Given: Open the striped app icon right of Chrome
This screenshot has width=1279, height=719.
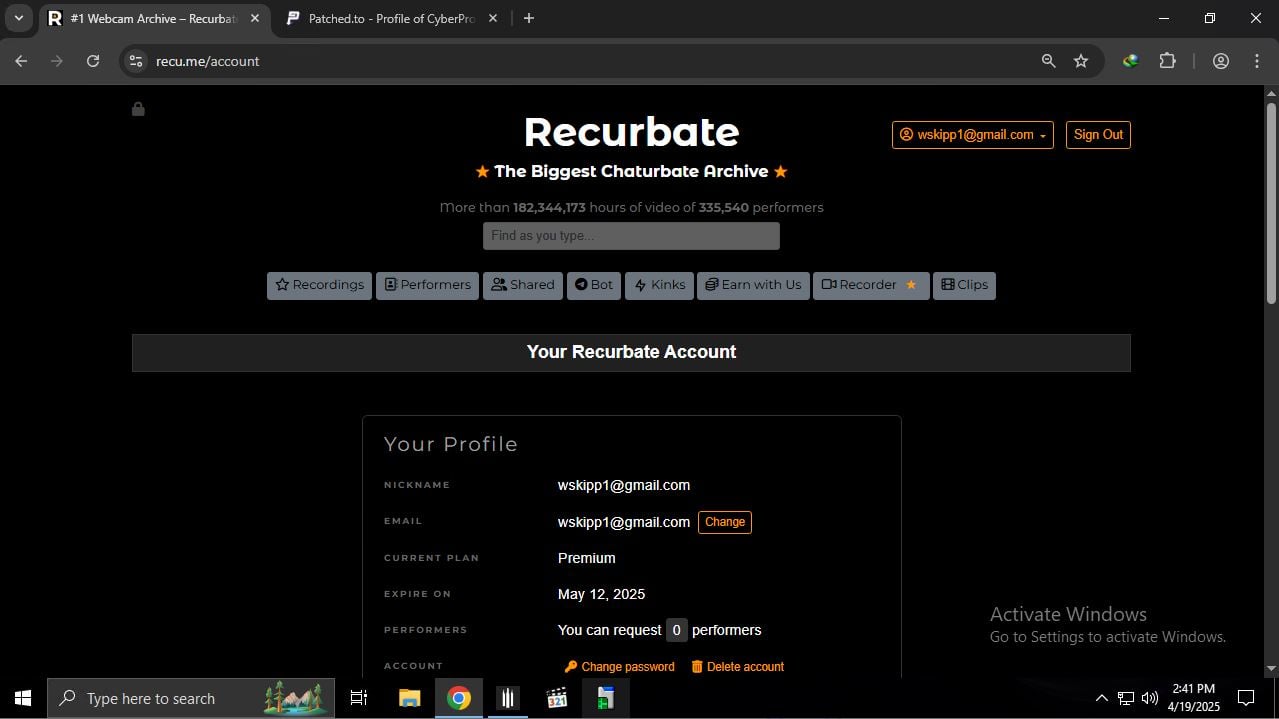Looking at the screenshot, I should coord(508,698).
